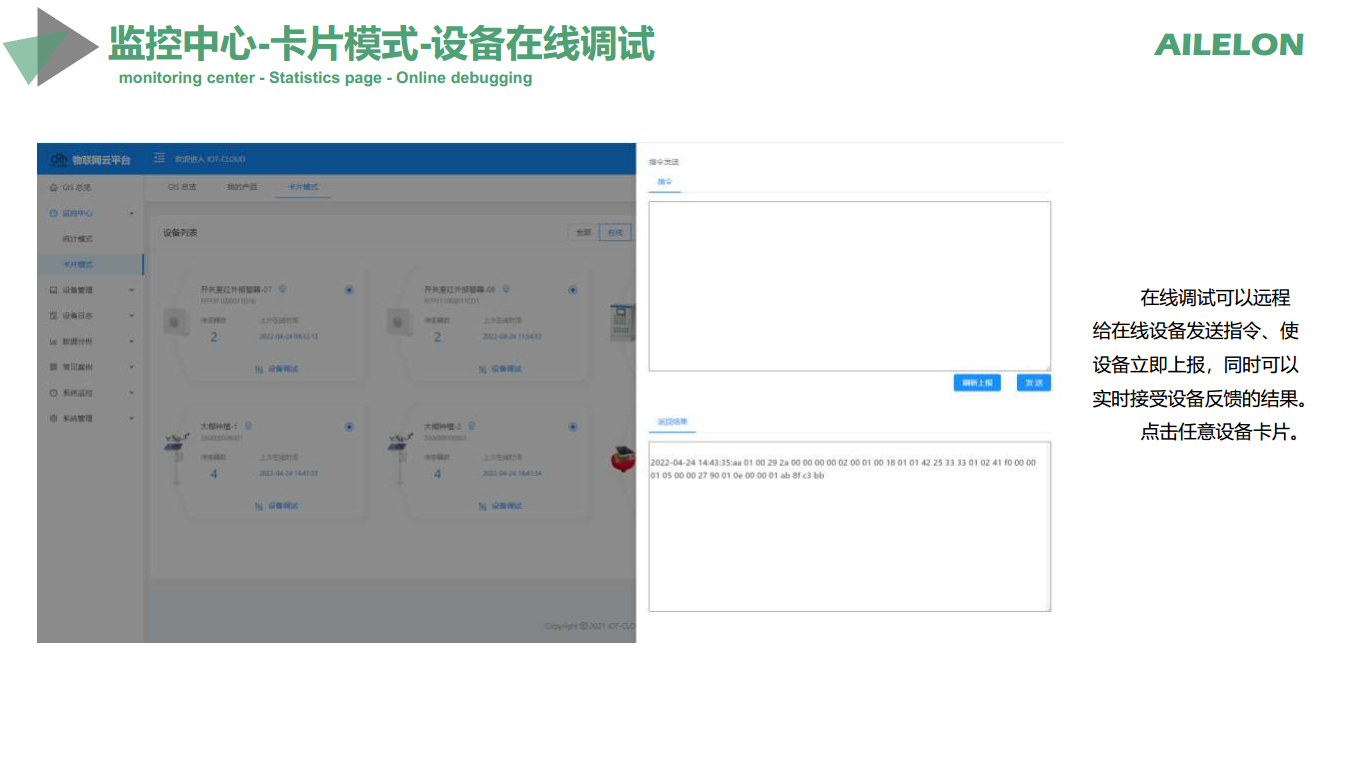
Task: Click location pin icon beside 开关量红外报警器-08
Action: 506,289
